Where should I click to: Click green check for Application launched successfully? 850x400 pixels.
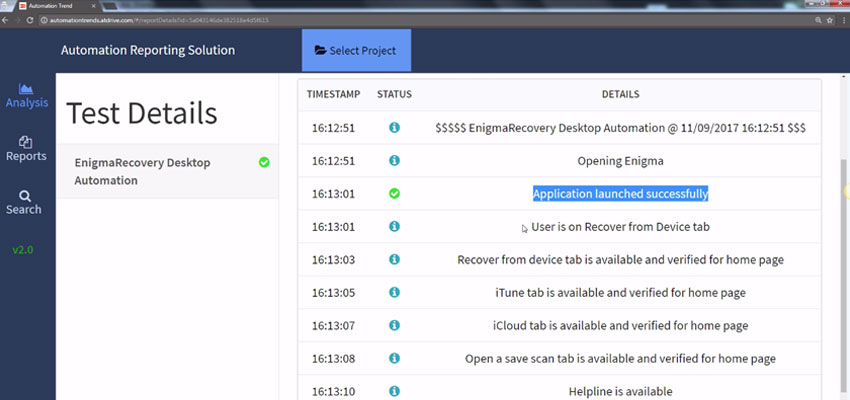coord(395,193)
